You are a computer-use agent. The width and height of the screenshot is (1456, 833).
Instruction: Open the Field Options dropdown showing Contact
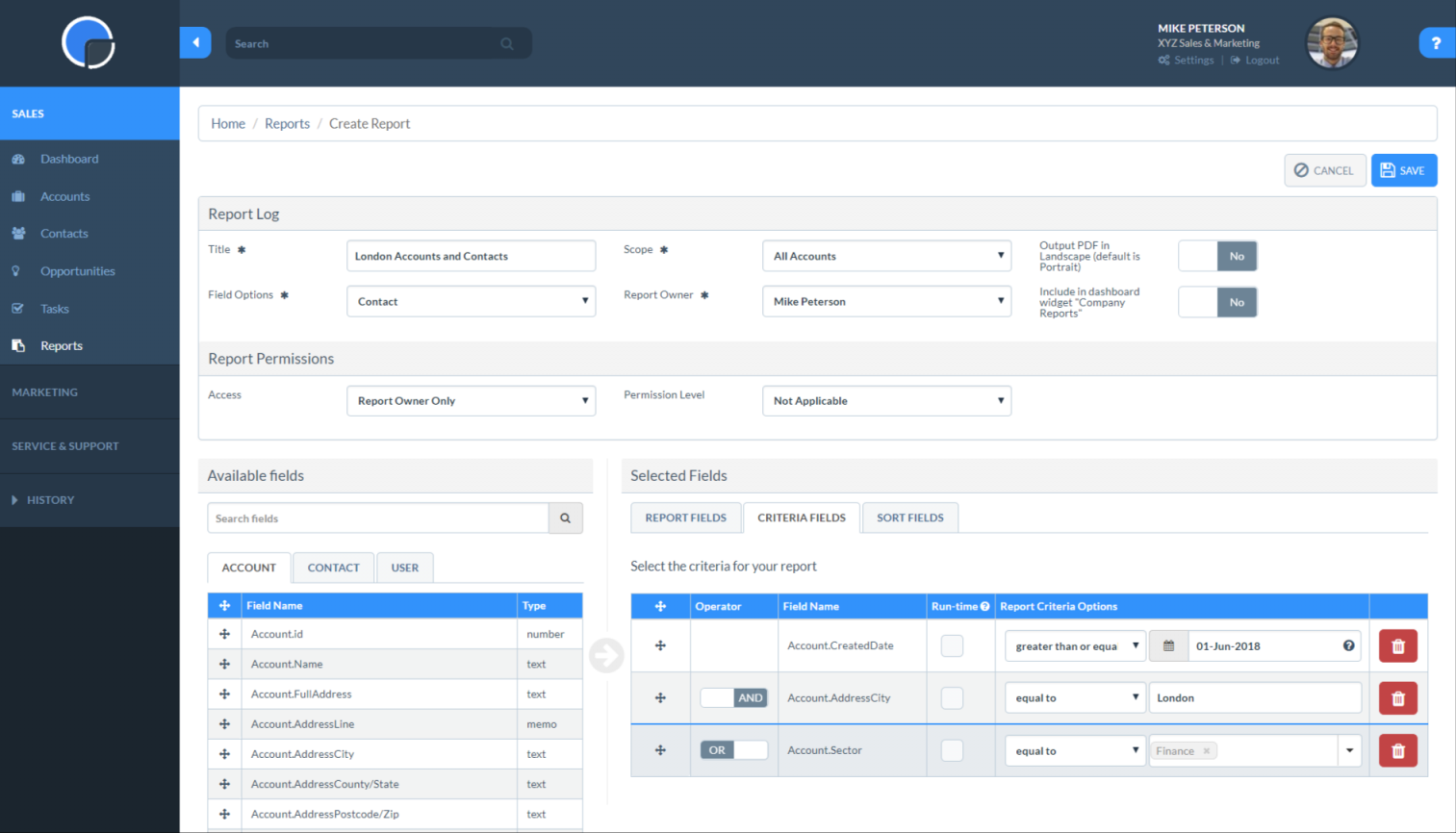(471, 301)
